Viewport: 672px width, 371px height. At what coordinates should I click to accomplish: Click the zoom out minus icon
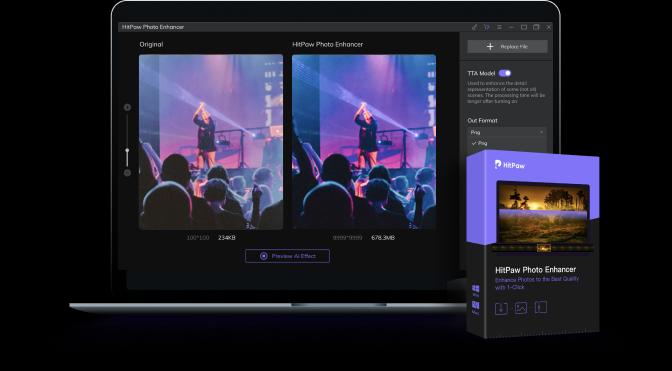pos(127,173)
